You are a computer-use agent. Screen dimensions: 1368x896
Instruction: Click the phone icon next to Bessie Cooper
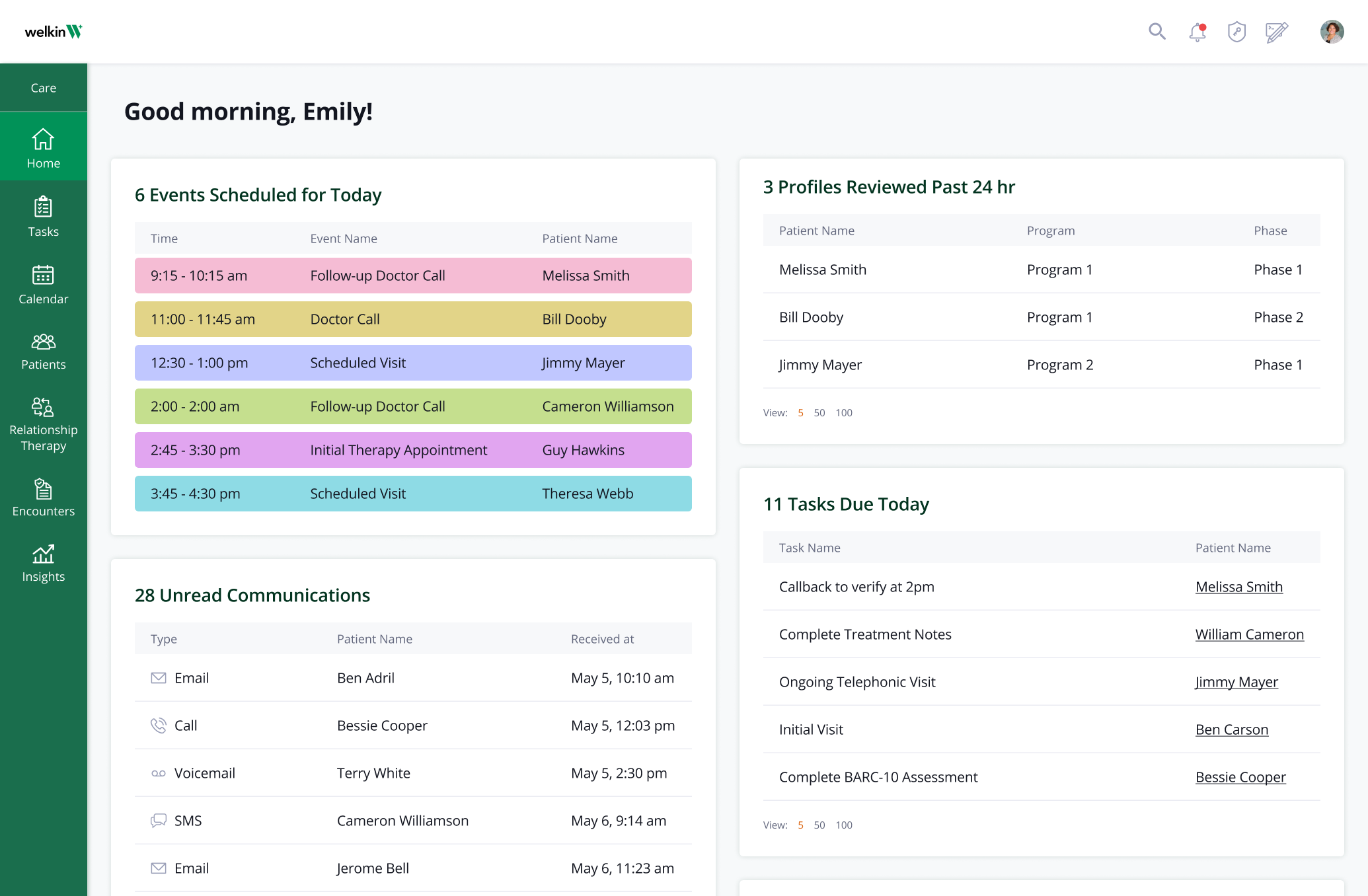[x=159, y=725]
